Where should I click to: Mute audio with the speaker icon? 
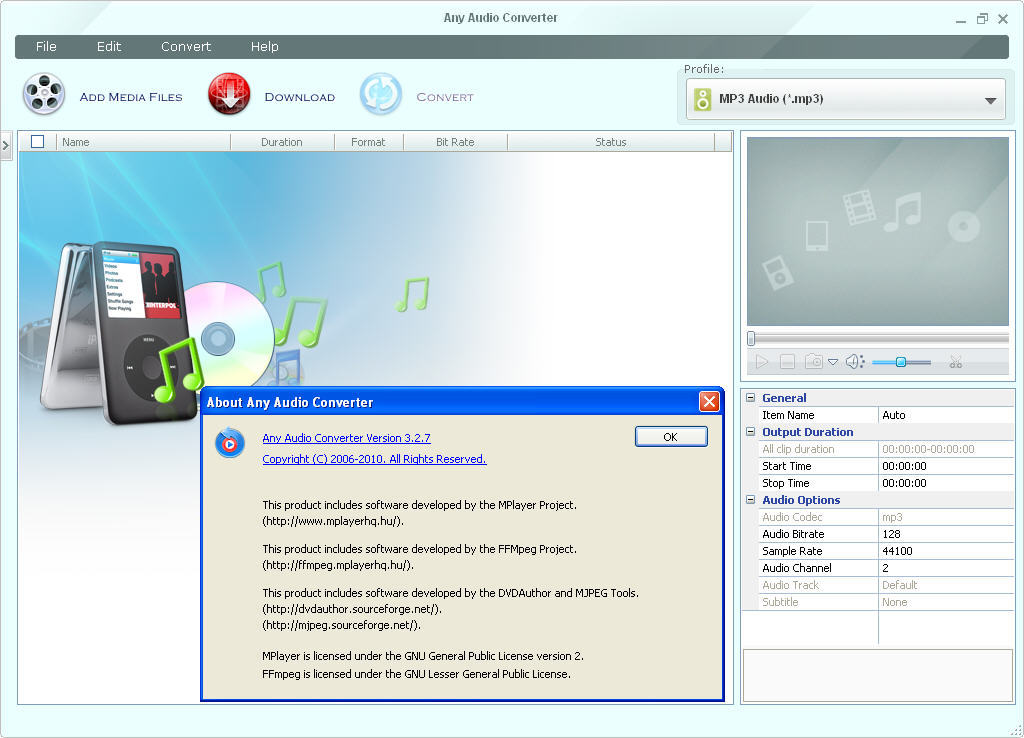[854, 361]
